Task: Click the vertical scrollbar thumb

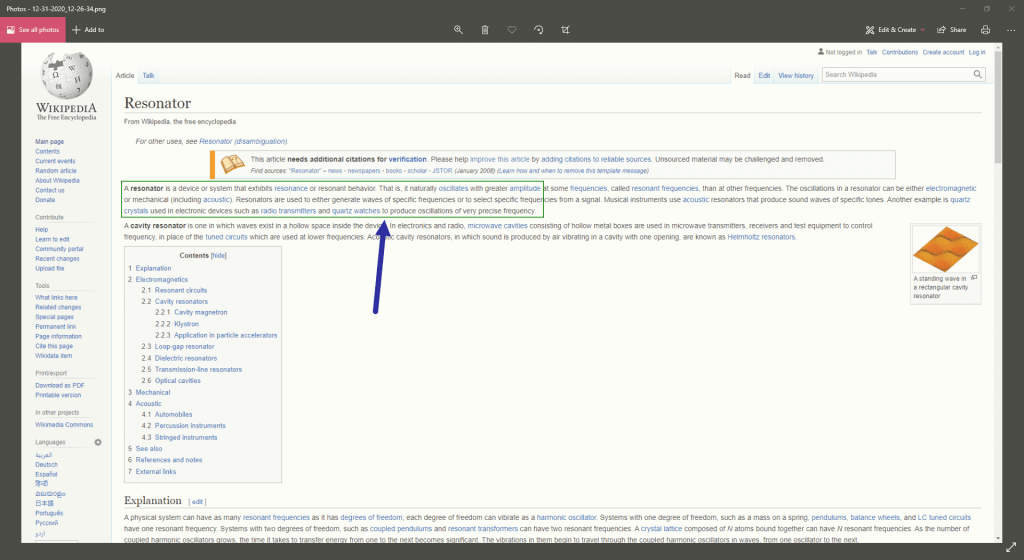Action: (997, 108)
